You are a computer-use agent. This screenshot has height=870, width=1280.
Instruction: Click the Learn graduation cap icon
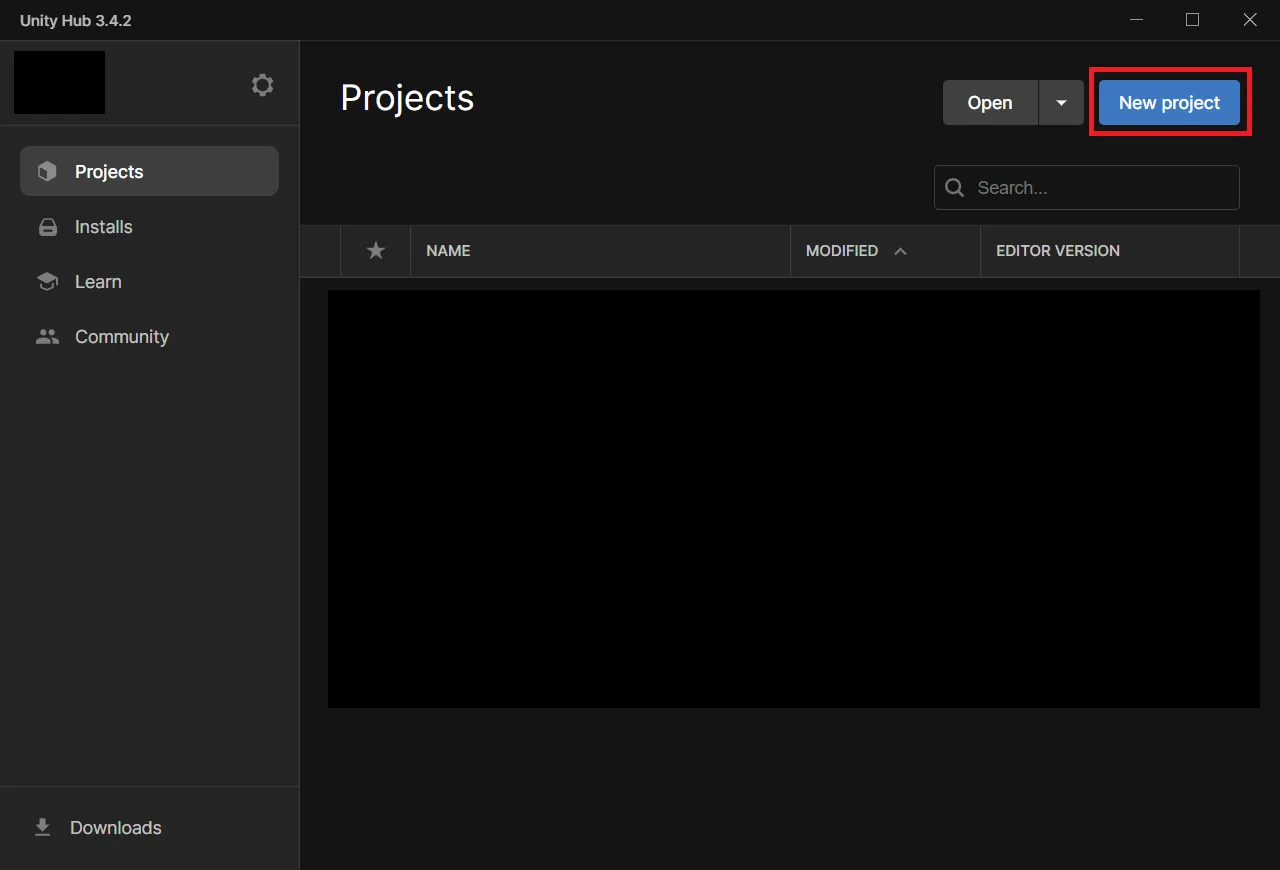47,282
